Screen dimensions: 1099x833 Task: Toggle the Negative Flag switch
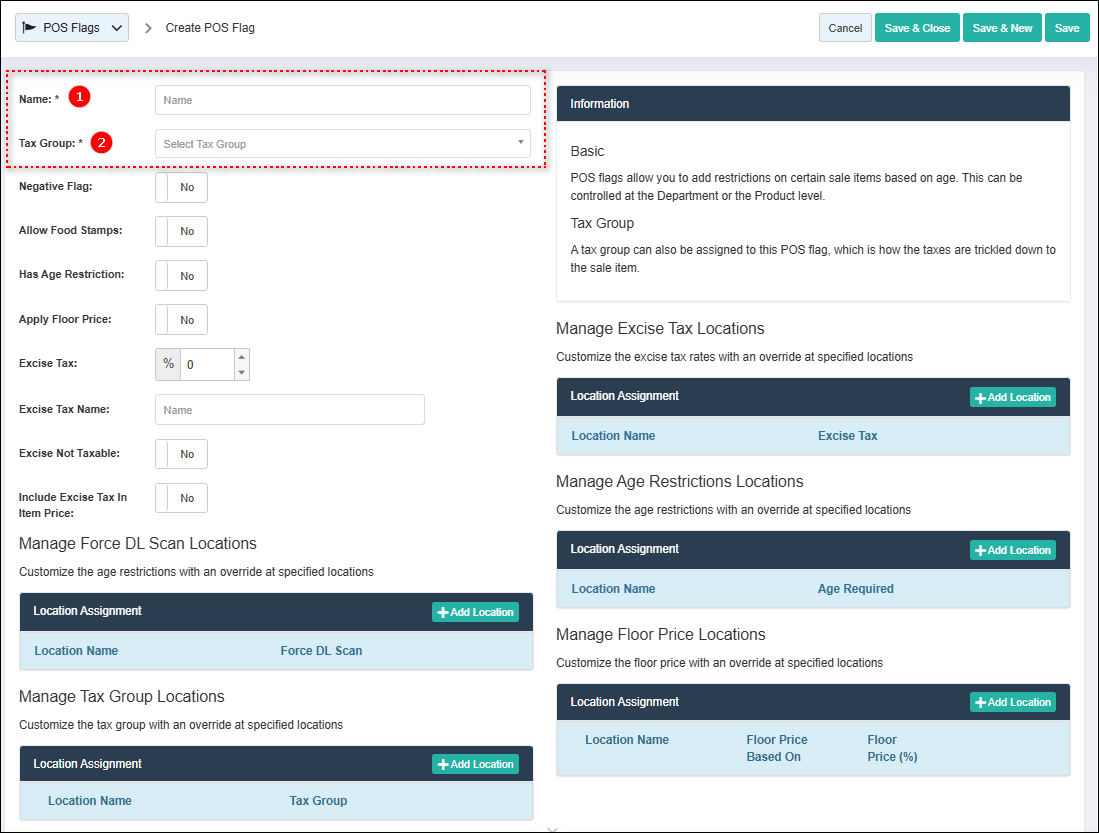(x=182, y=187)
